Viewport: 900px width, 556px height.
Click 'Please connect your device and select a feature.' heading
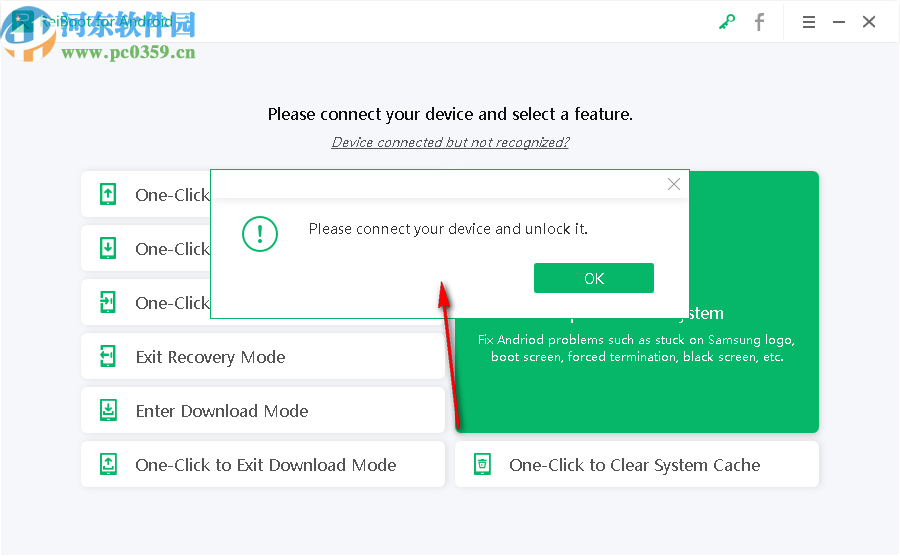tap(450, 114)
